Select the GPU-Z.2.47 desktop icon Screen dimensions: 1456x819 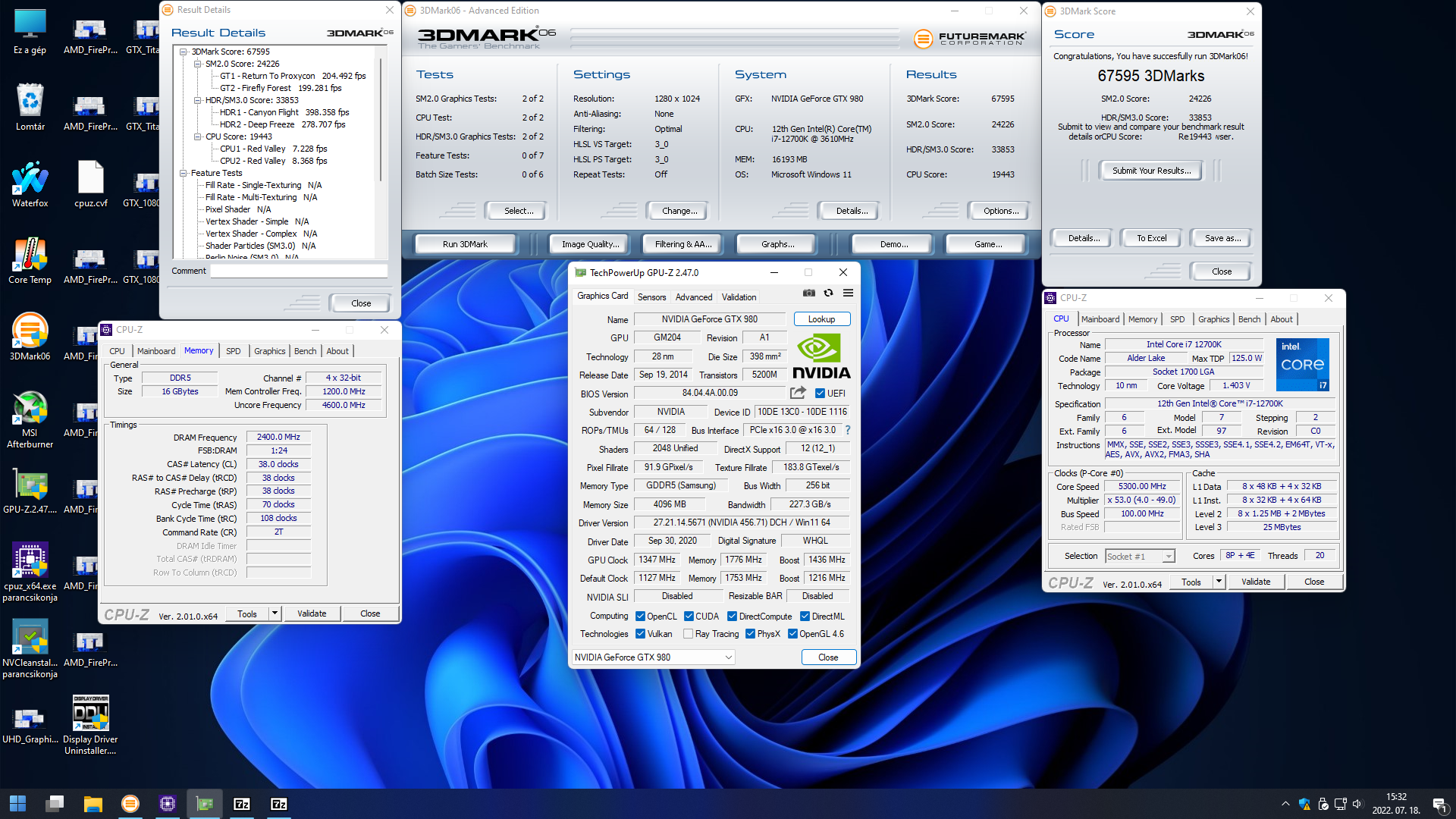pyautogui.click(x=30, y=491)
